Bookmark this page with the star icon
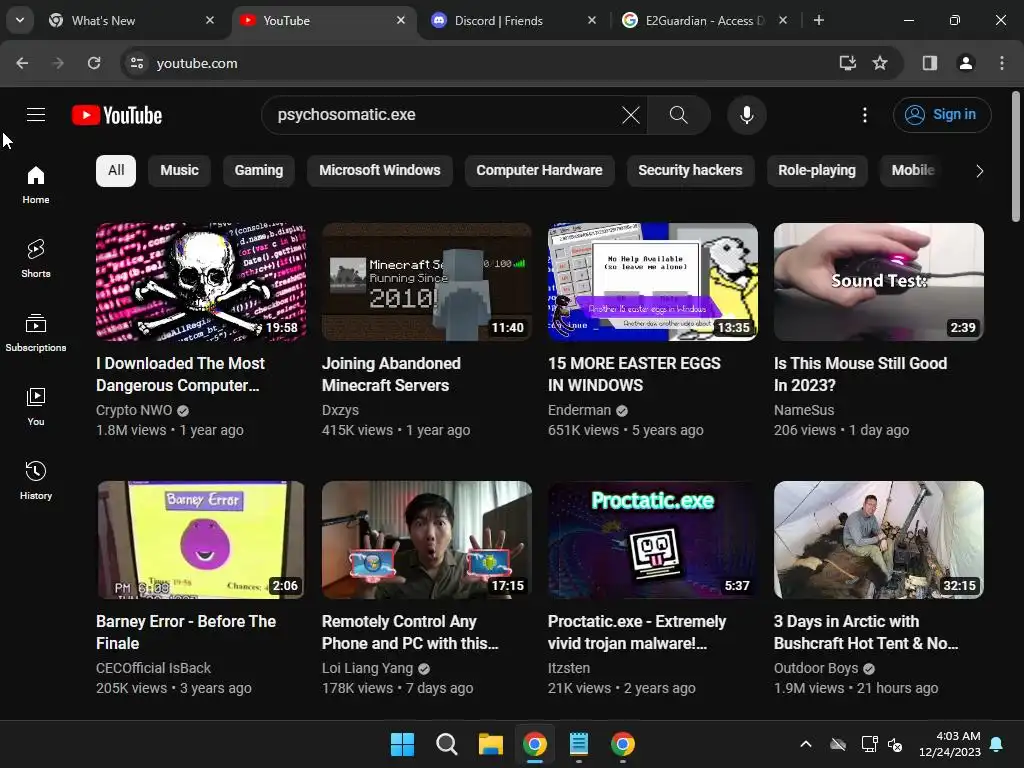 [880, 63]
